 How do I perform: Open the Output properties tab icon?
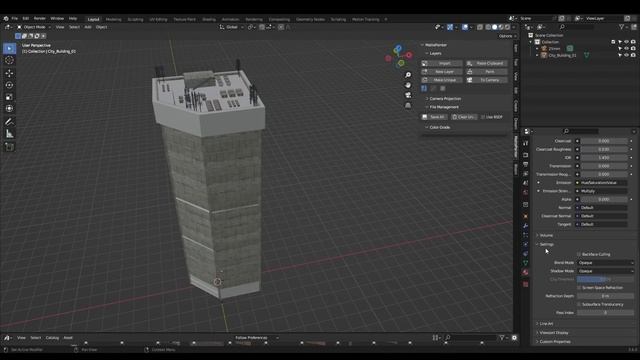526,164
